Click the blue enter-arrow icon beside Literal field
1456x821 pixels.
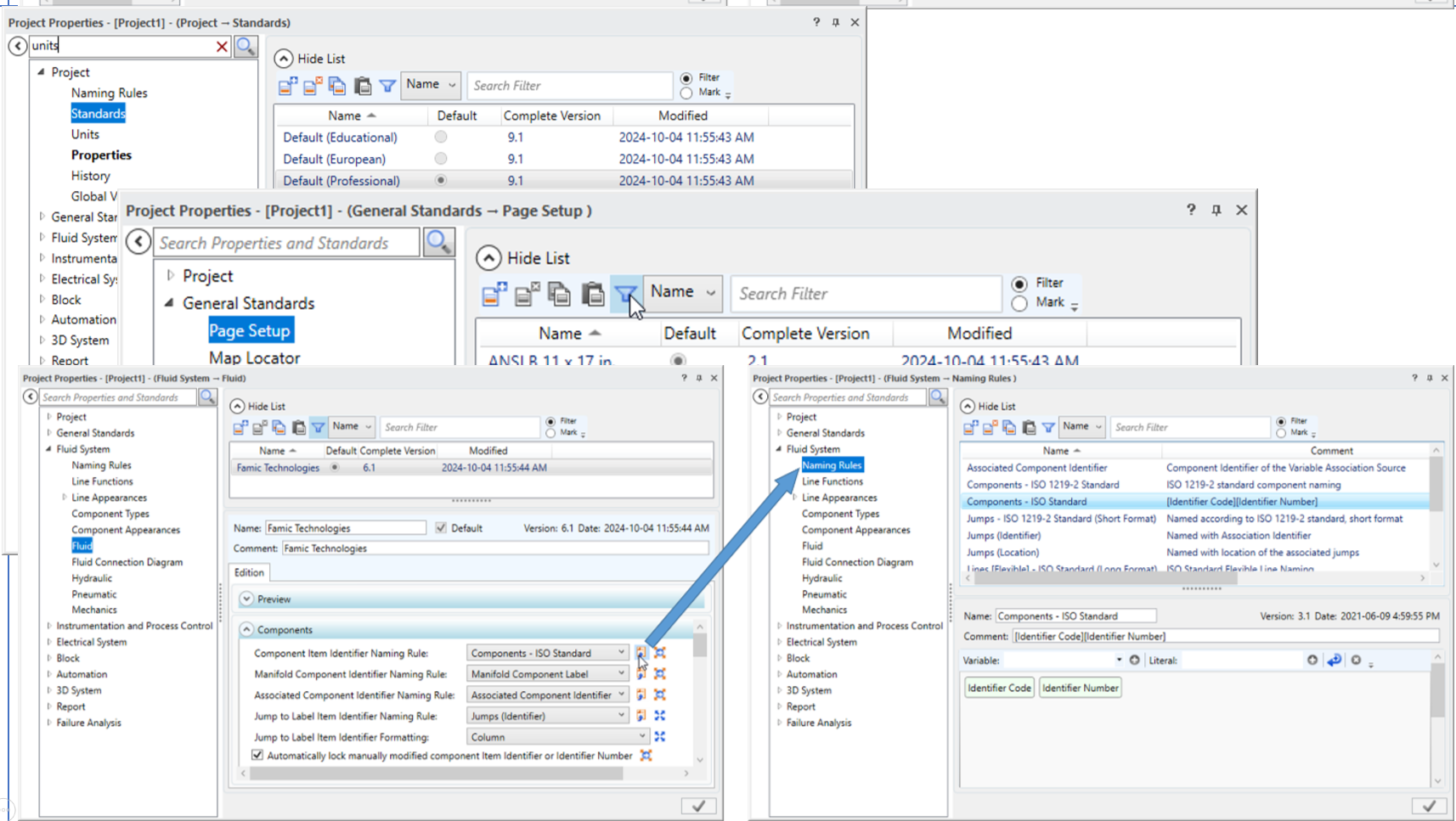1334,661
